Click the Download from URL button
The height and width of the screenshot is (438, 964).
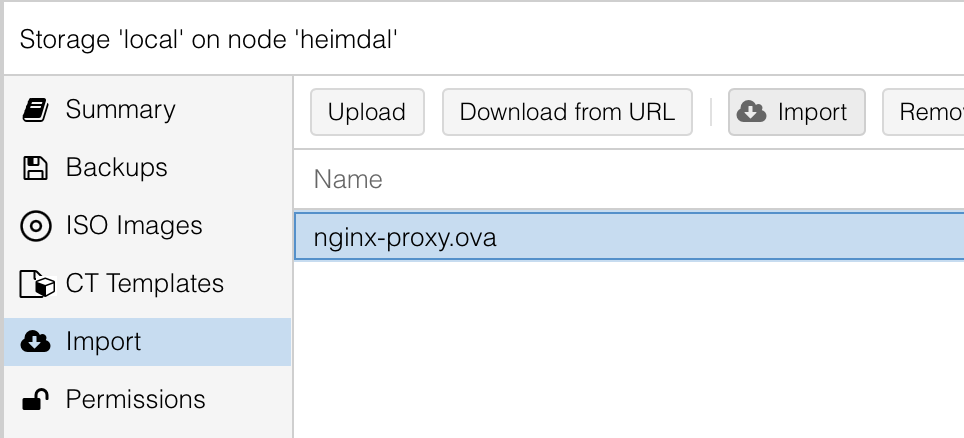point(567,112)
